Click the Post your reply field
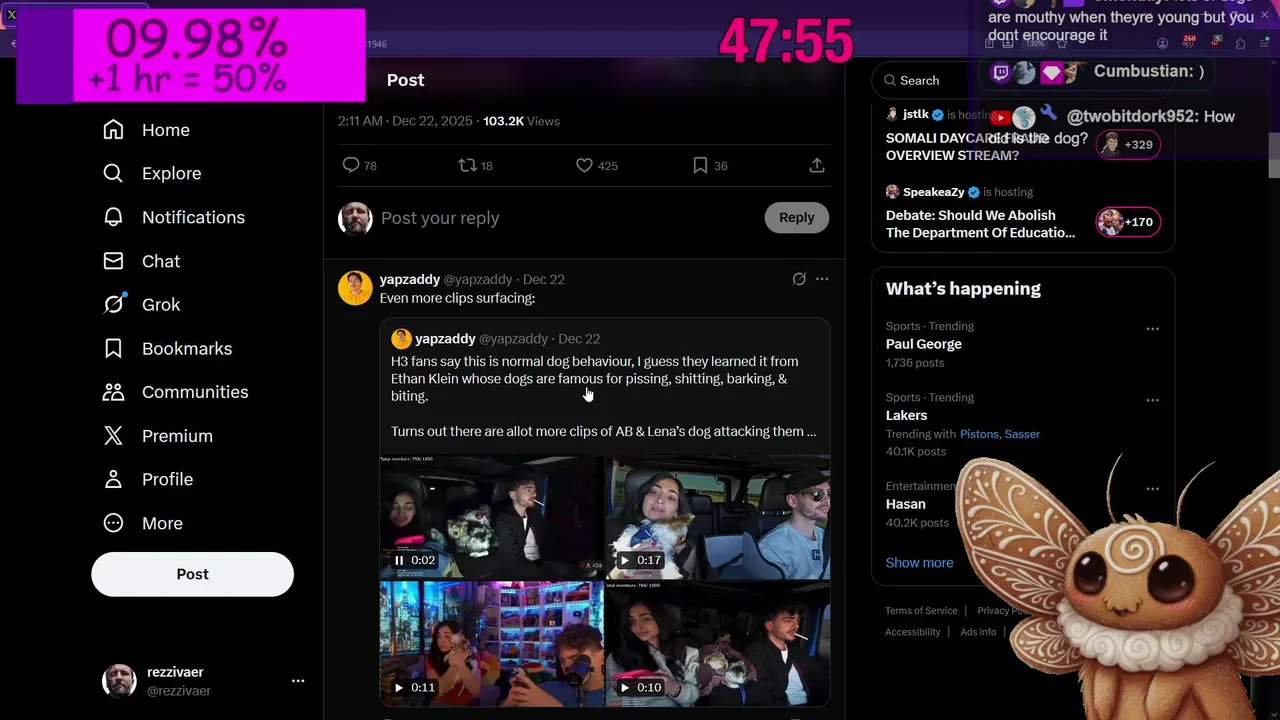The image size is (1280, 720). pos(566,218)
